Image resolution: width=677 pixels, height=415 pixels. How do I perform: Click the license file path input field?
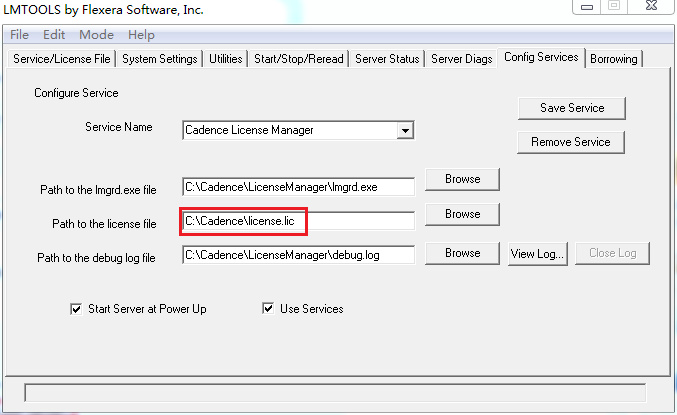coord(298,221)
